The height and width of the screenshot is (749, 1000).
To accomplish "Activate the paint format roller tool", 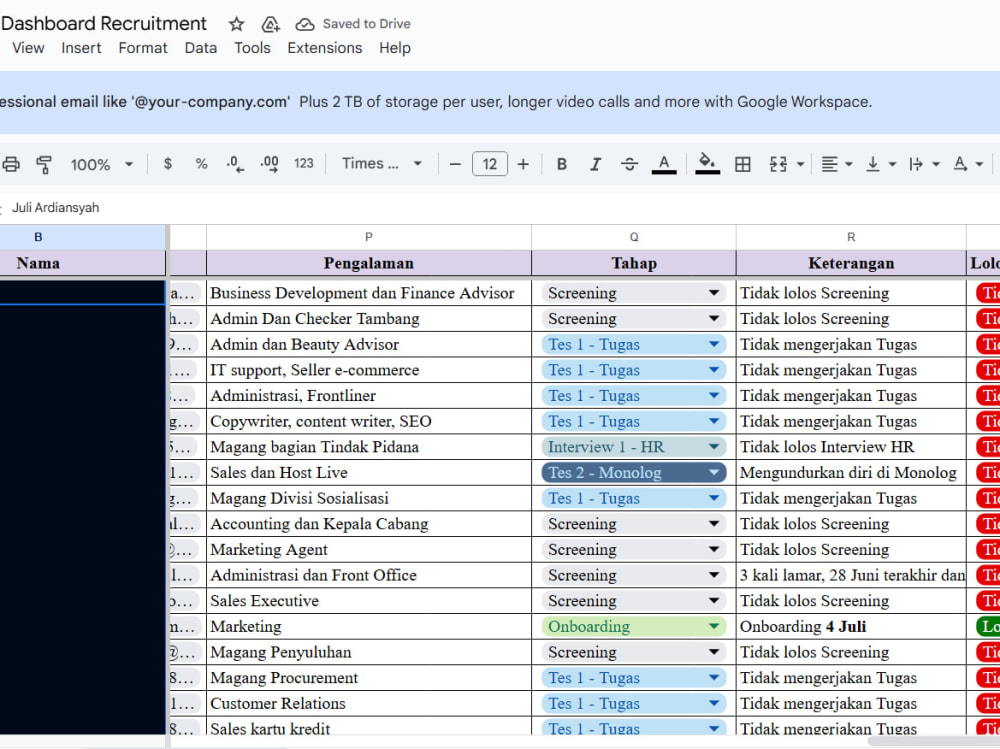I will click(x=44, y=165).
